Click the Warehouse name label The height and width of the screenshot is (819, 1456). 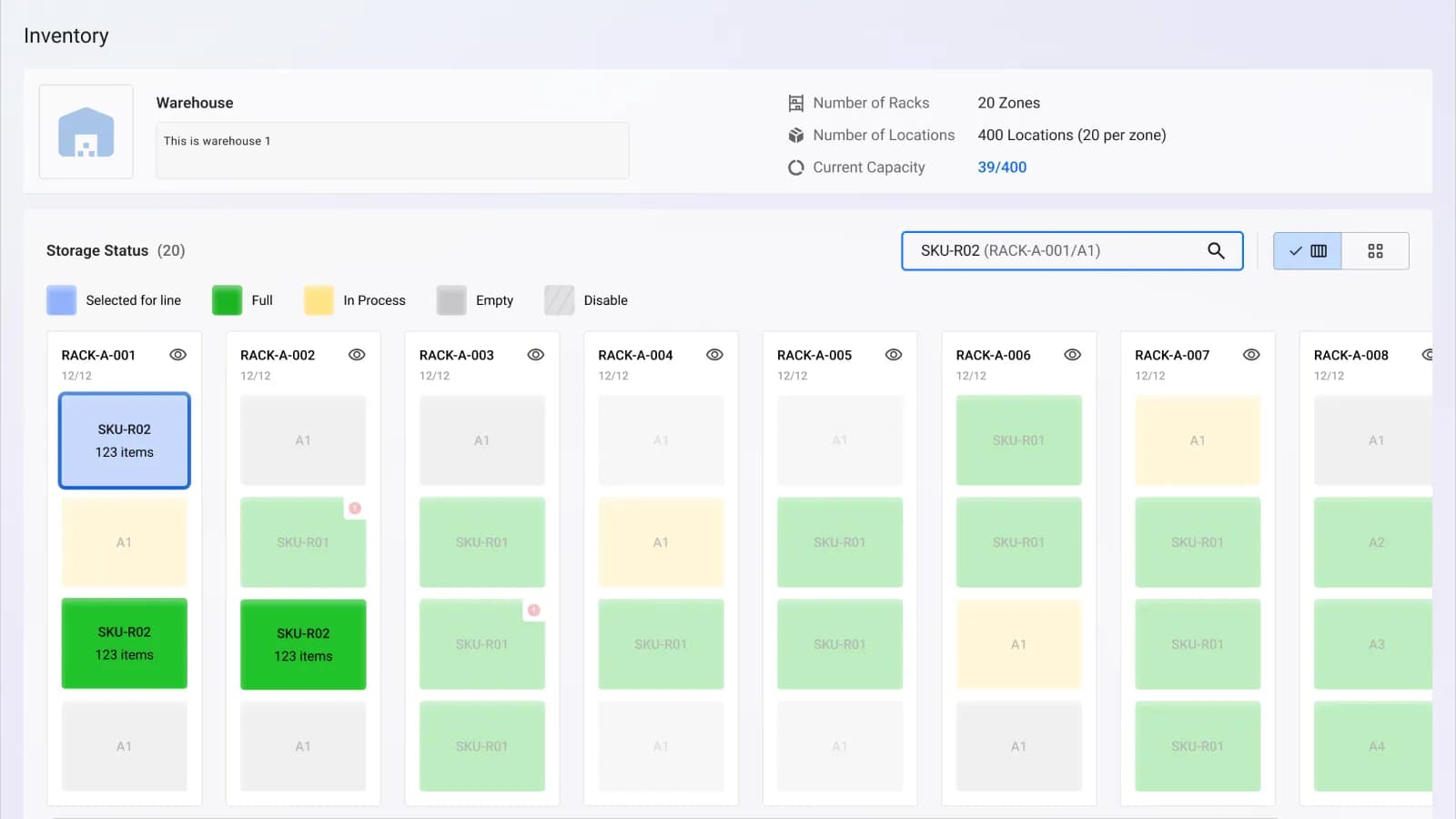point(195,103)
